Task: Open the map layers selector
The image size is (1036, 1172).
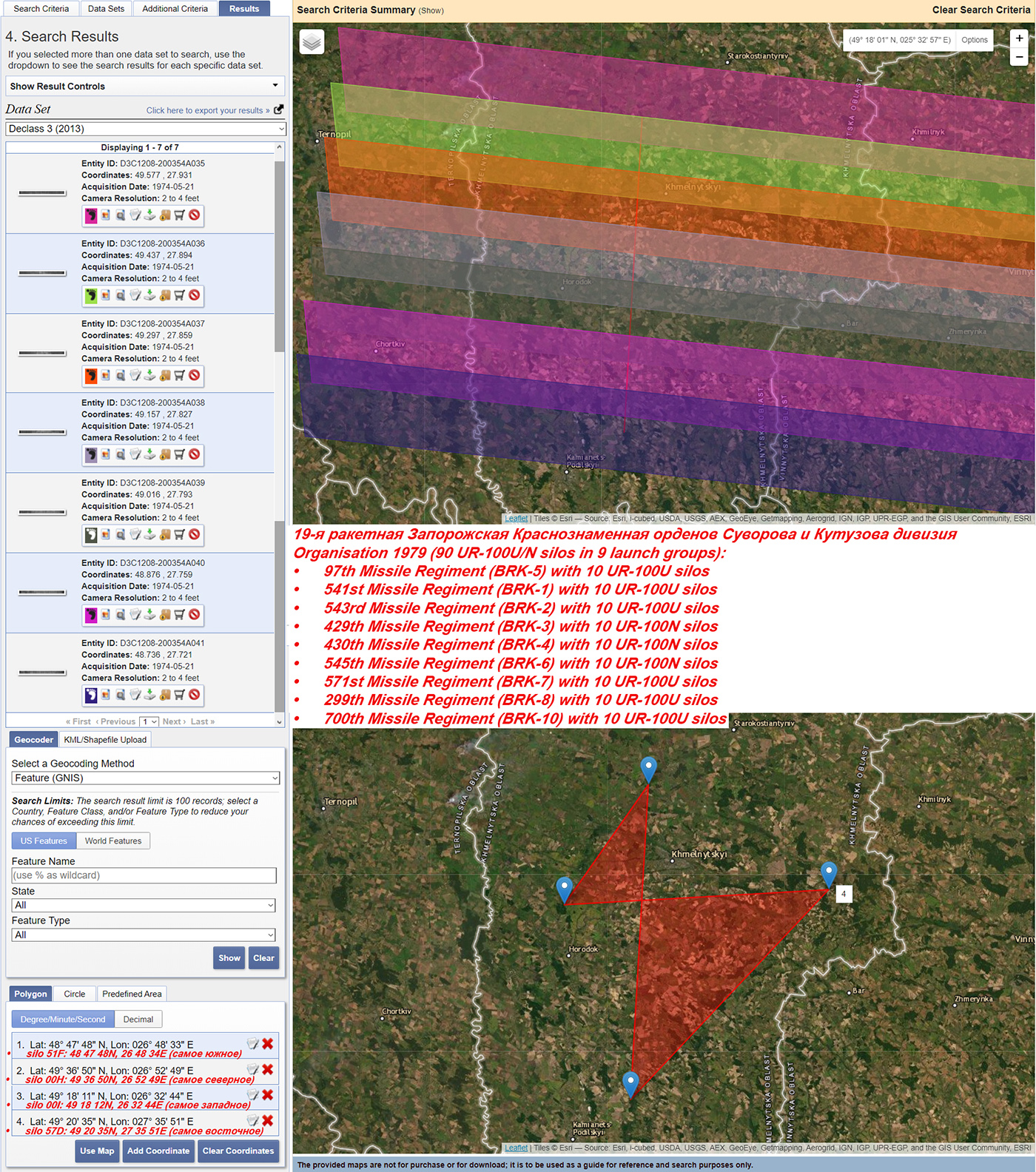Action: click(312, 42)
